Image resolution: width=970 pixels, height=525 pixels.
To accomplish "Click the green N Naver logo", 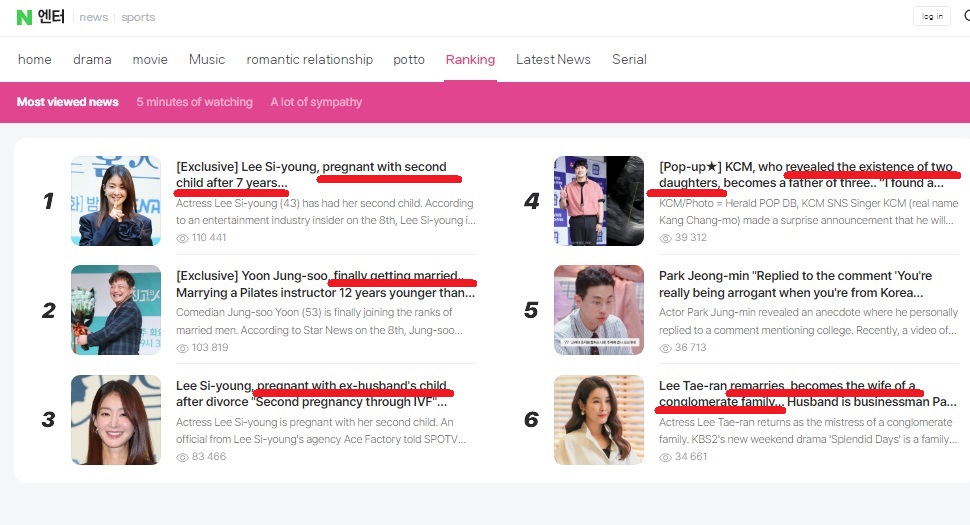I will click(24, 17).
